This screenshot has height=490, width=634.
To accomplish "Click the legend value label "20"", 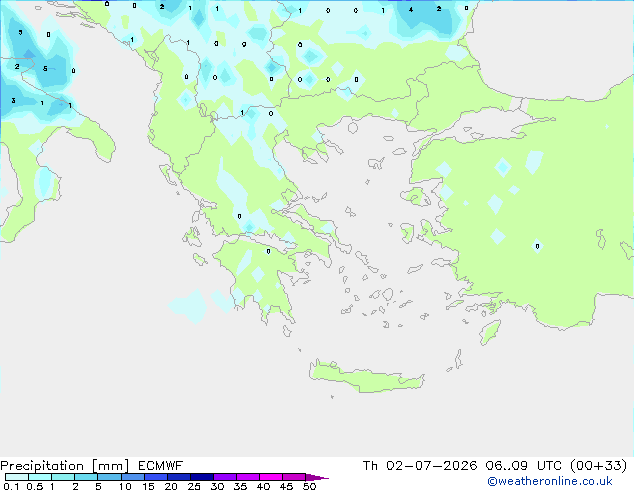I will [x=171, y=486].
